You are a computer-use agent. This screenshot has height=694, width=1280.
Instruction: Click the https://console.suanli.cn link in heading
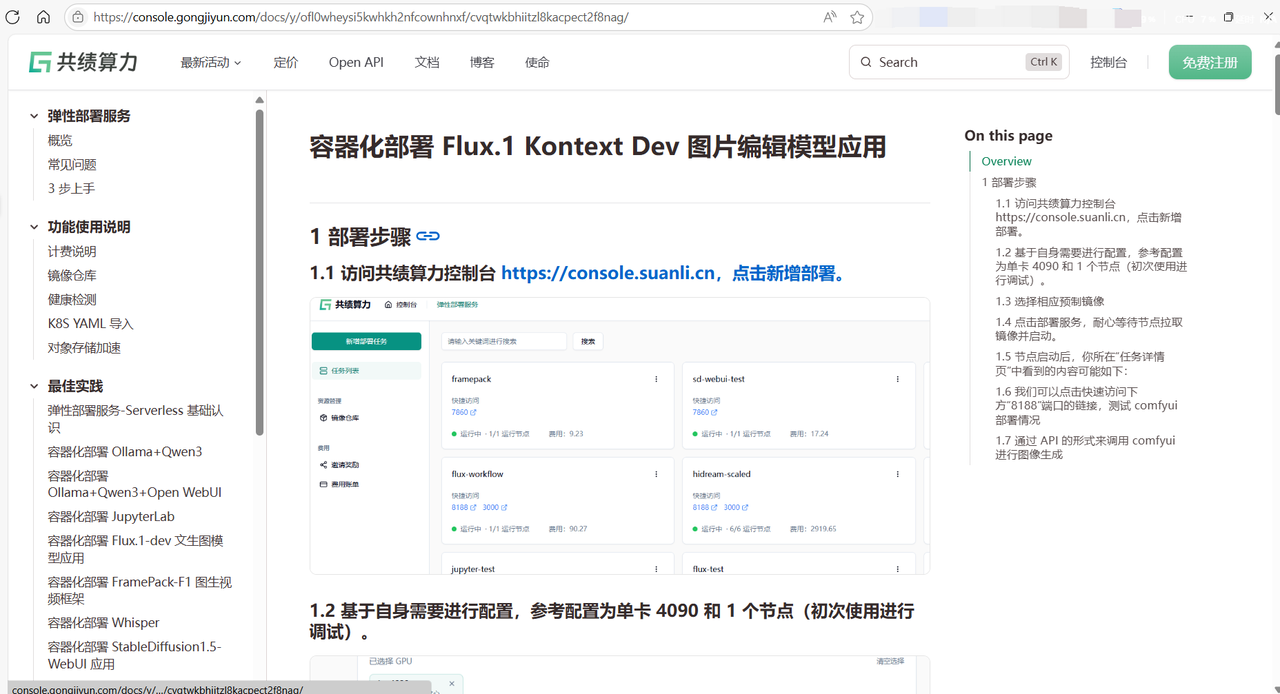click(609, 273)
